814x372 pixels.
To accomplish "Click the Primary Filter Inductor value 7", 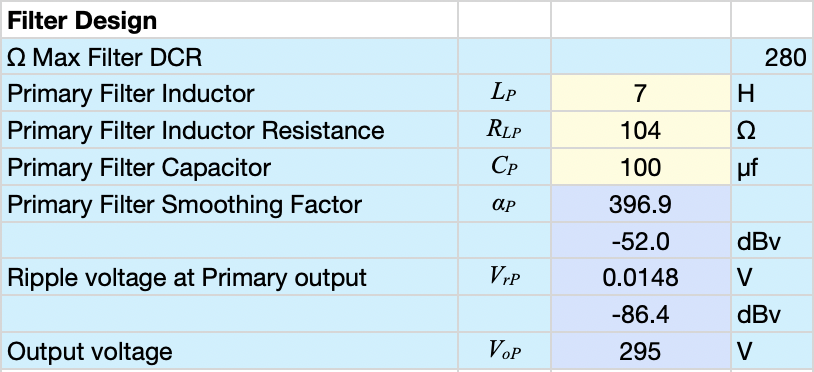I will [641, 93].
